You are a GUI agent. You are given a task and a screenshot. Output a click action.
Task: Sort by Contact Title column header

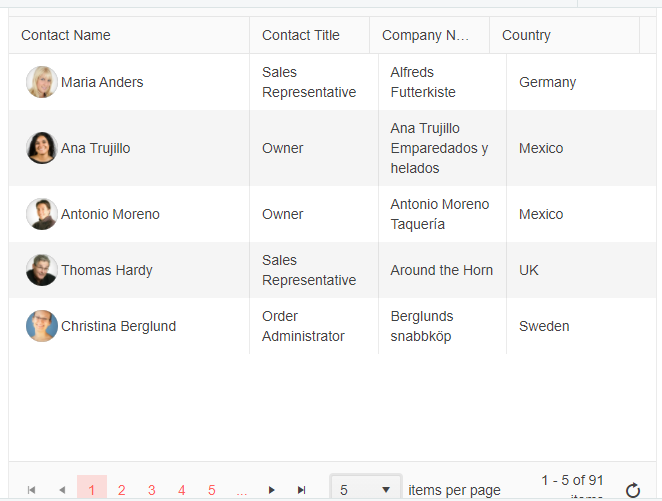point(301,35)
